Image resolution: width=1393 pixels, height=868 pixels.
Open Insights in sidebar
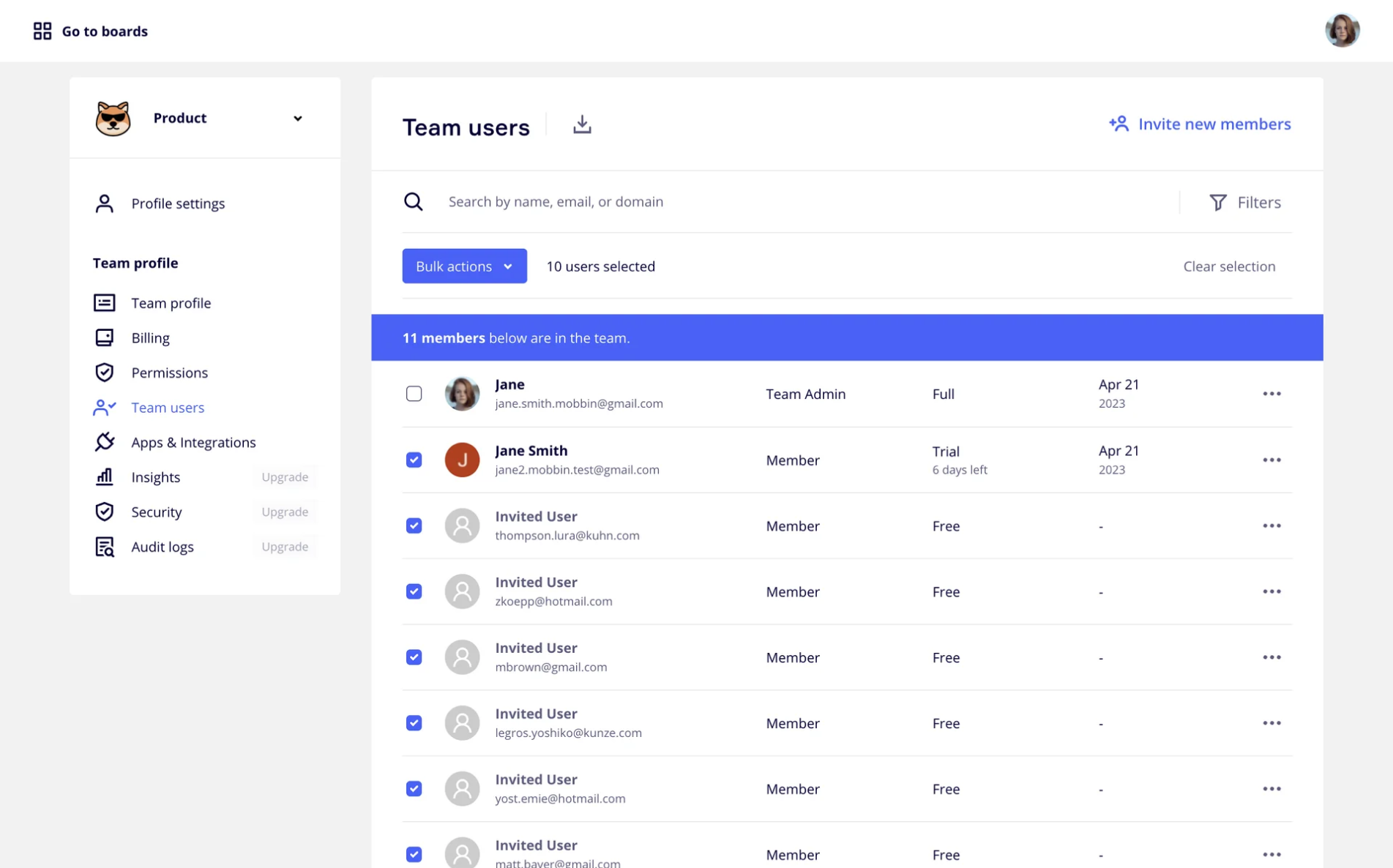(155, 477)
